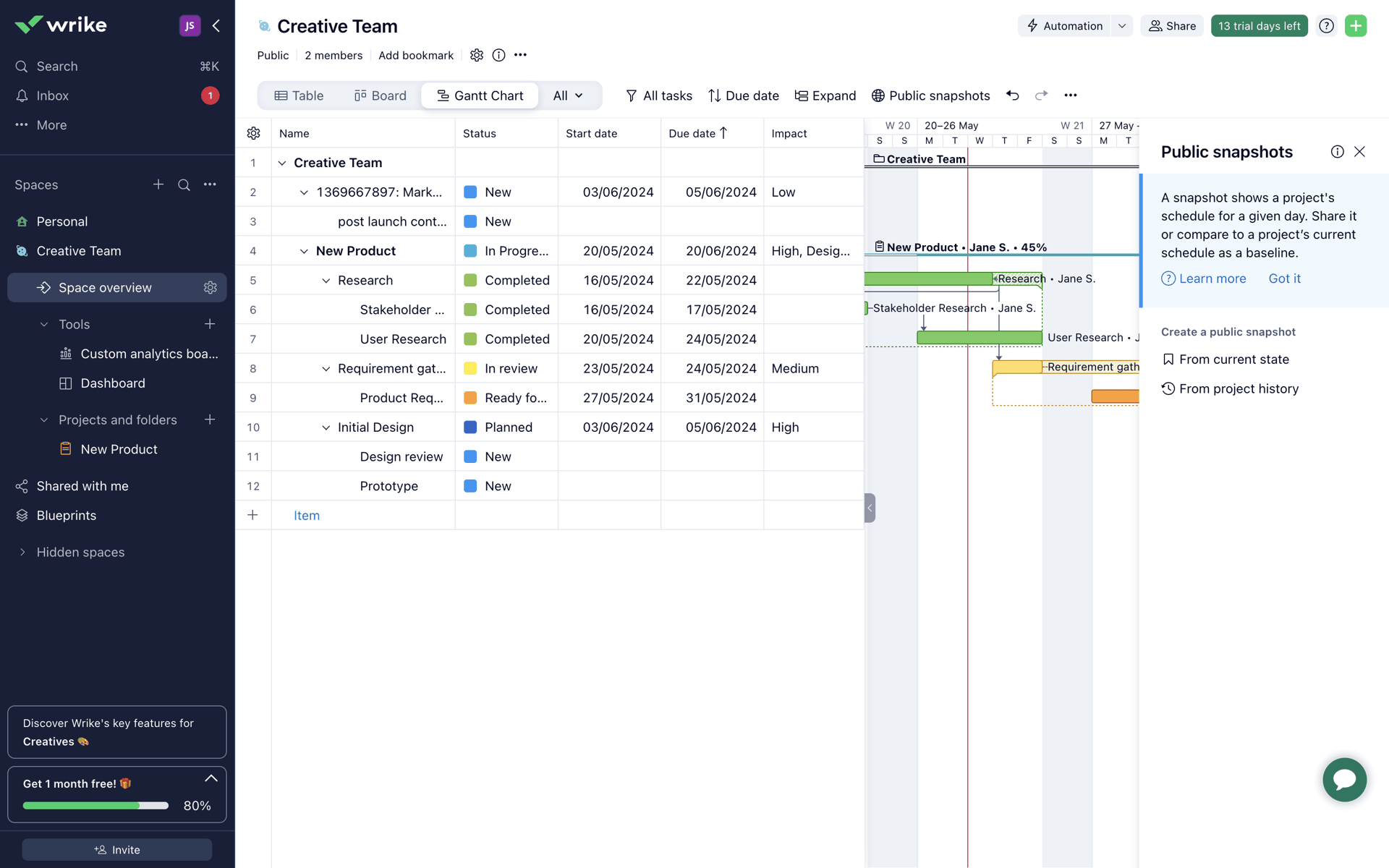This screenshot has width=1389, height=868.
Task: Click the In review status swatch
Action: point(470,369)
